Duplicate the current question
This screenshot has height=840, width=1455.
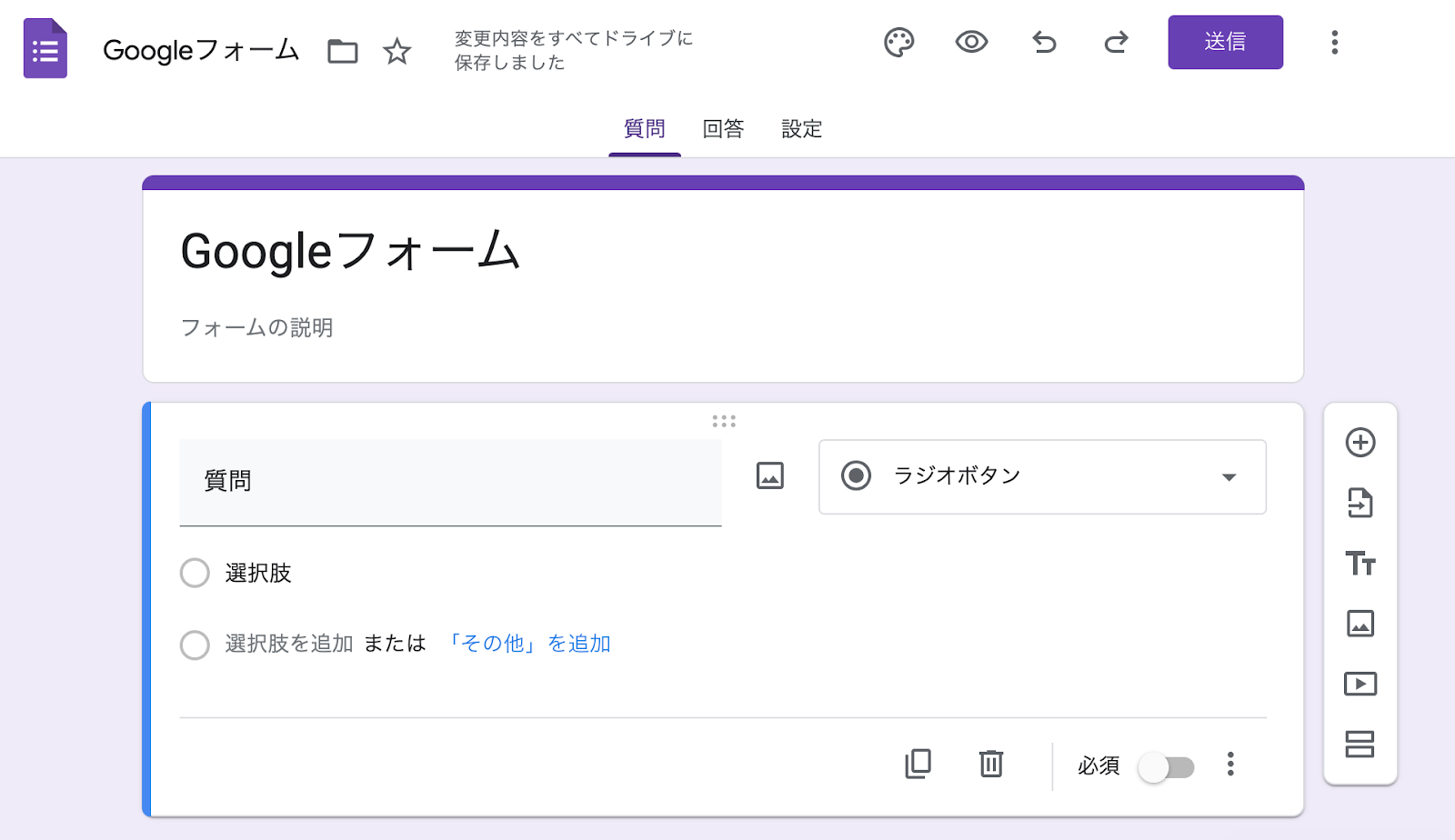point(918,764)
